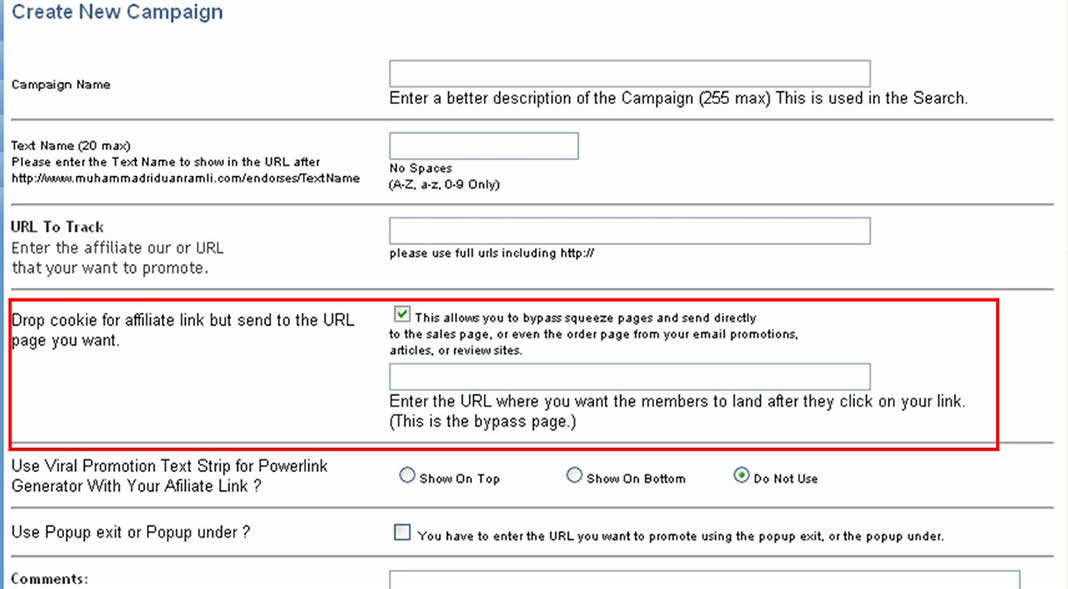Screen dimensions: 1068x589
Task: Click the Comments text area
Action: tap(704, 580)
